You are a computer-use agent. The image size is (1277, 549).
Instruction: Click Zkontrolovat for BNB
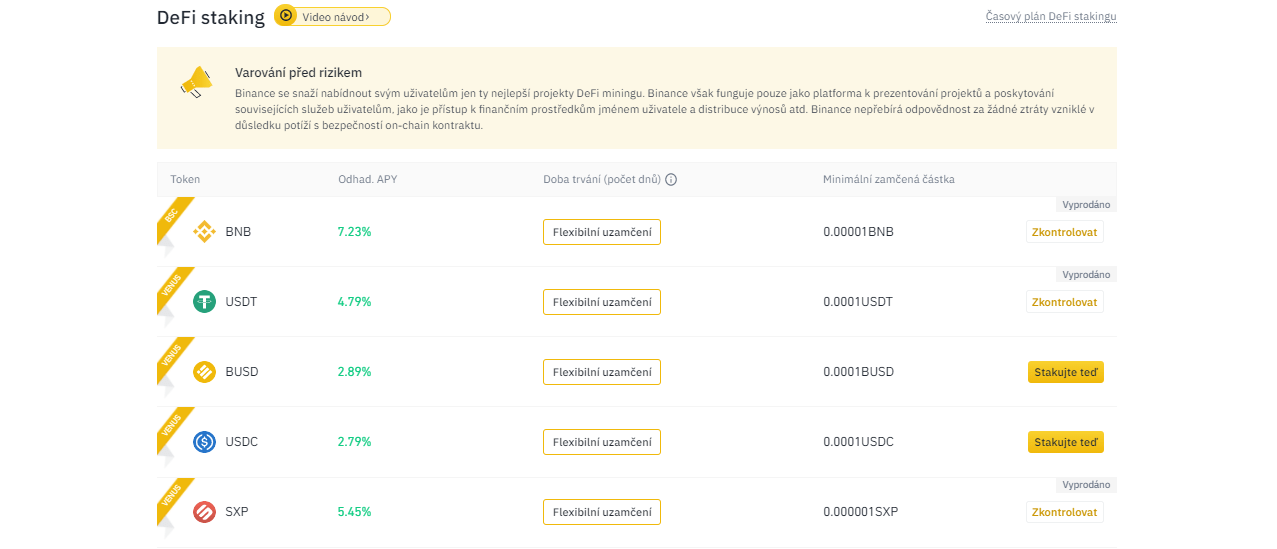1064,232
